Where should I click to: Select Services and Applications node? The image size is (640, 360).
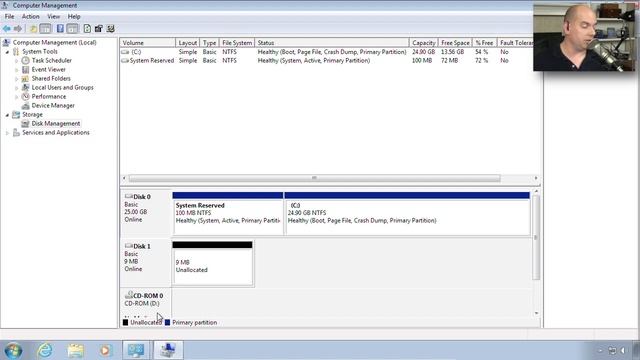pyautogui.click(x=56, y=133)
